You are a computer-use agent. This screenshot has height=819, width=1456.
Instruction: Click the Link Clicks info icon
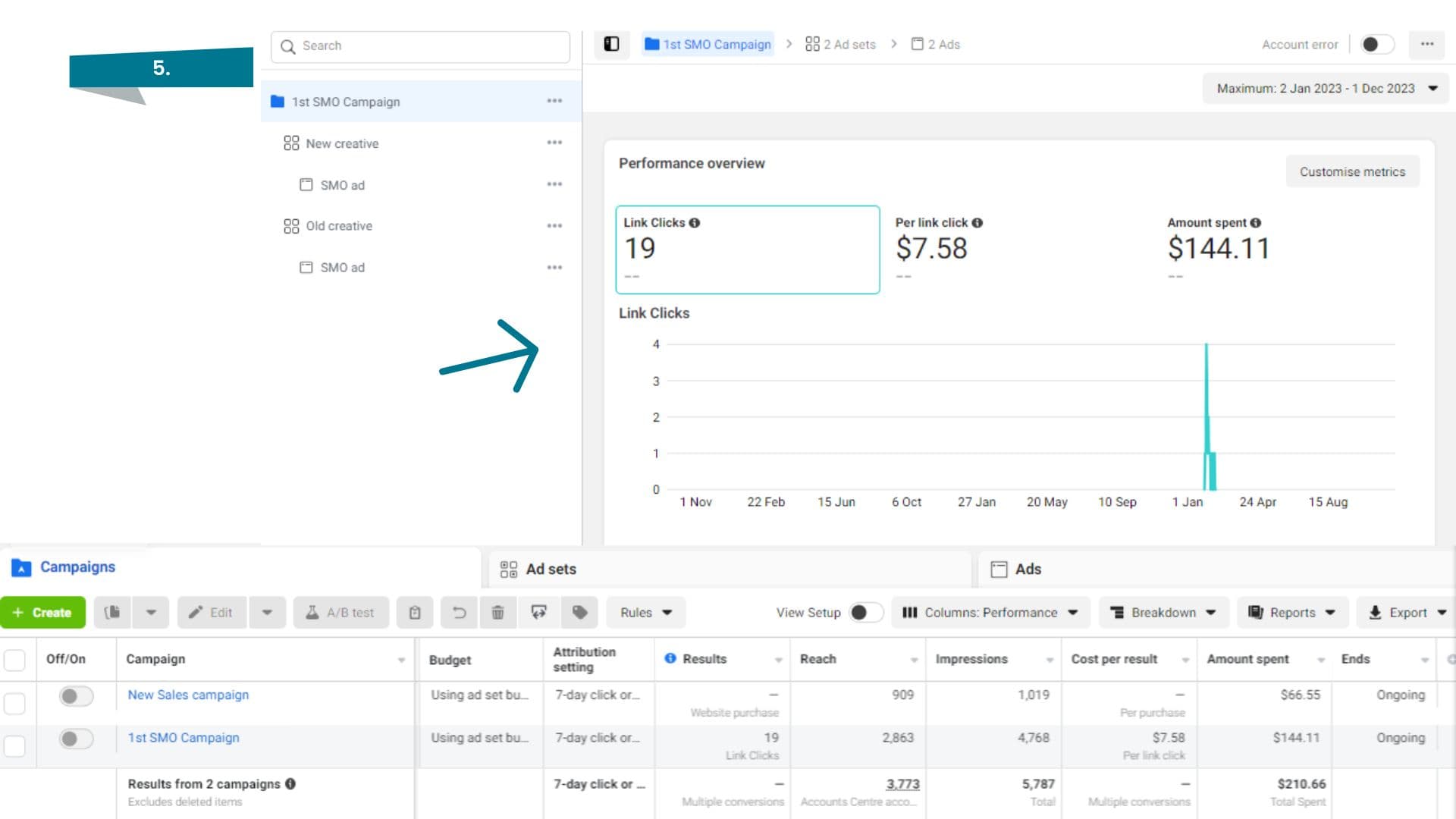coord(694,223)
